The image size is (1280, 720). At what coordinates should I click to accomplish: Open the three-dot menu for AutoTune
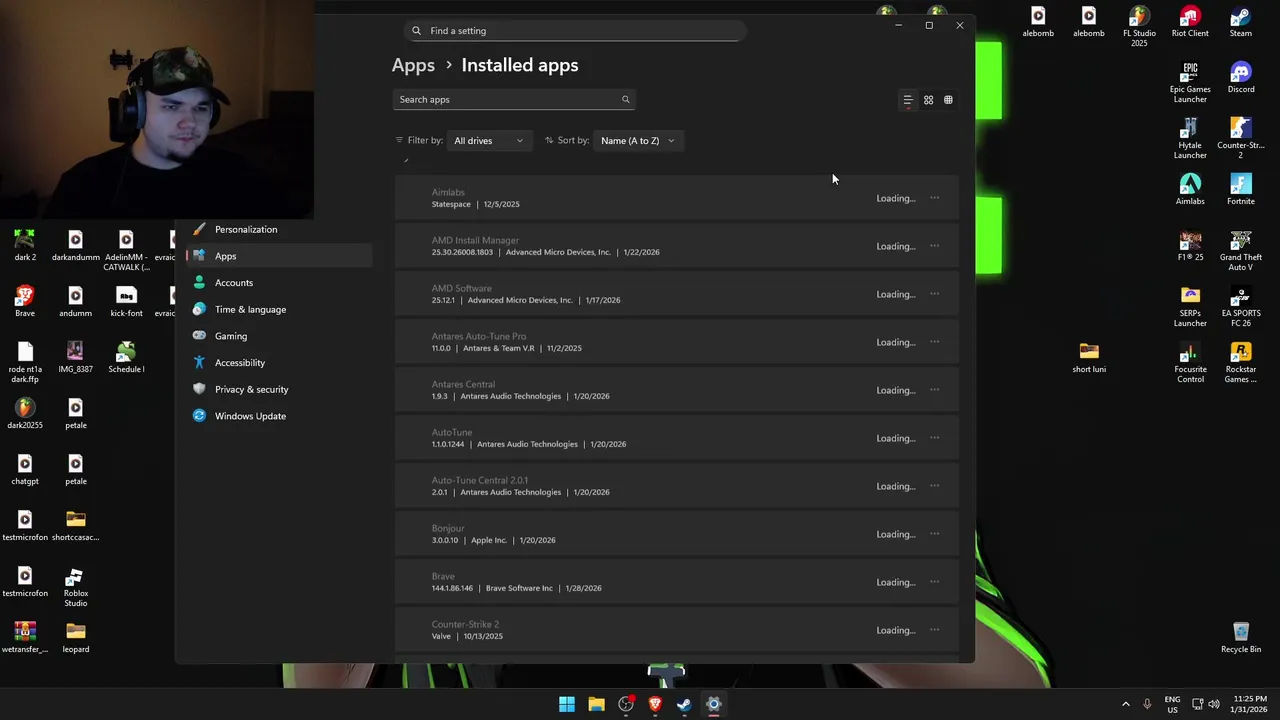tap(934, 438)
